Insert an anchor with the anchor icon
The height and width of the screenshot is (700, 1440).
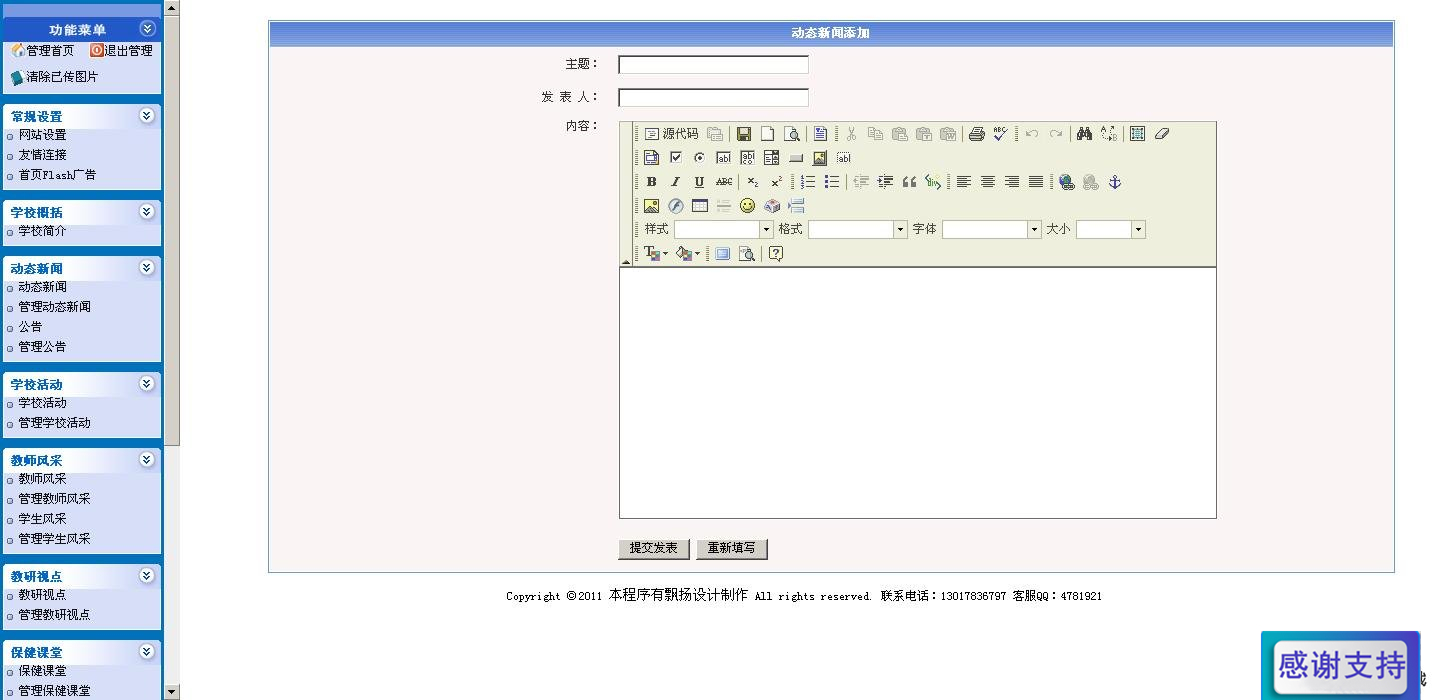click(x=1114, y=182)
